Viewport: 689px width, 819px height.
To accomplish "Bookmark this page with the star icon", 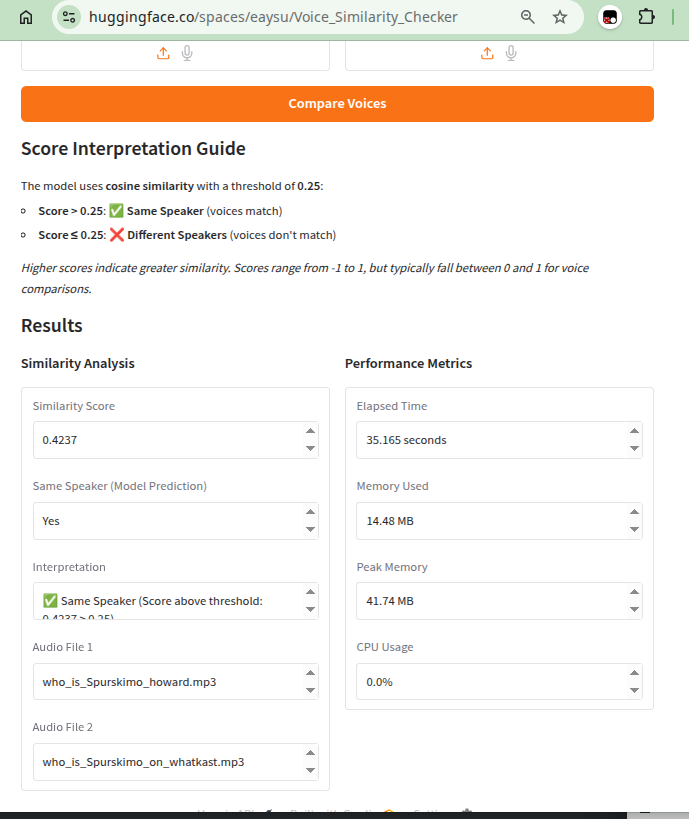I will 559,17.
